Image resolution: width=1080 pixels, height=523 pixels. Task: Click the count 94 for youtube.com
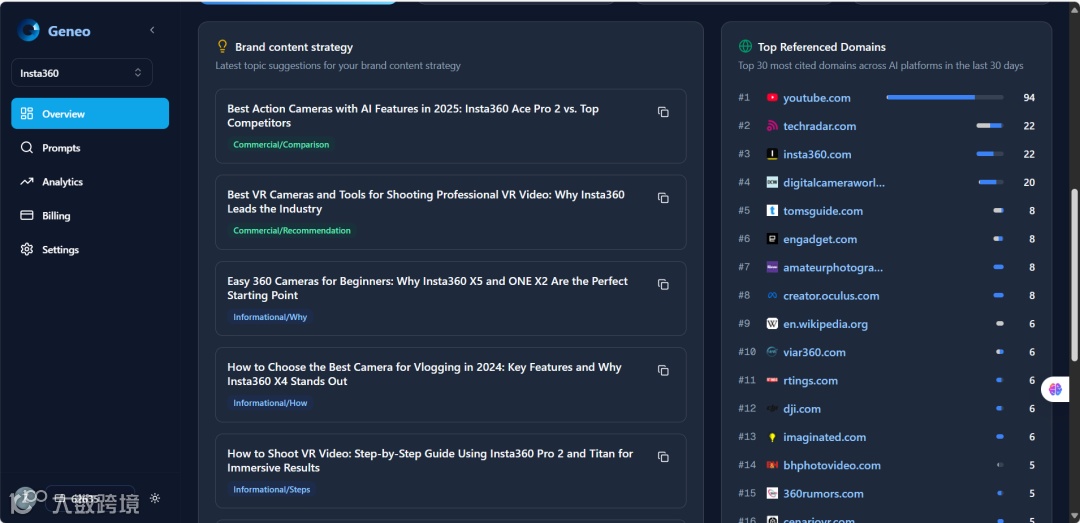[x=1029, y=98]
